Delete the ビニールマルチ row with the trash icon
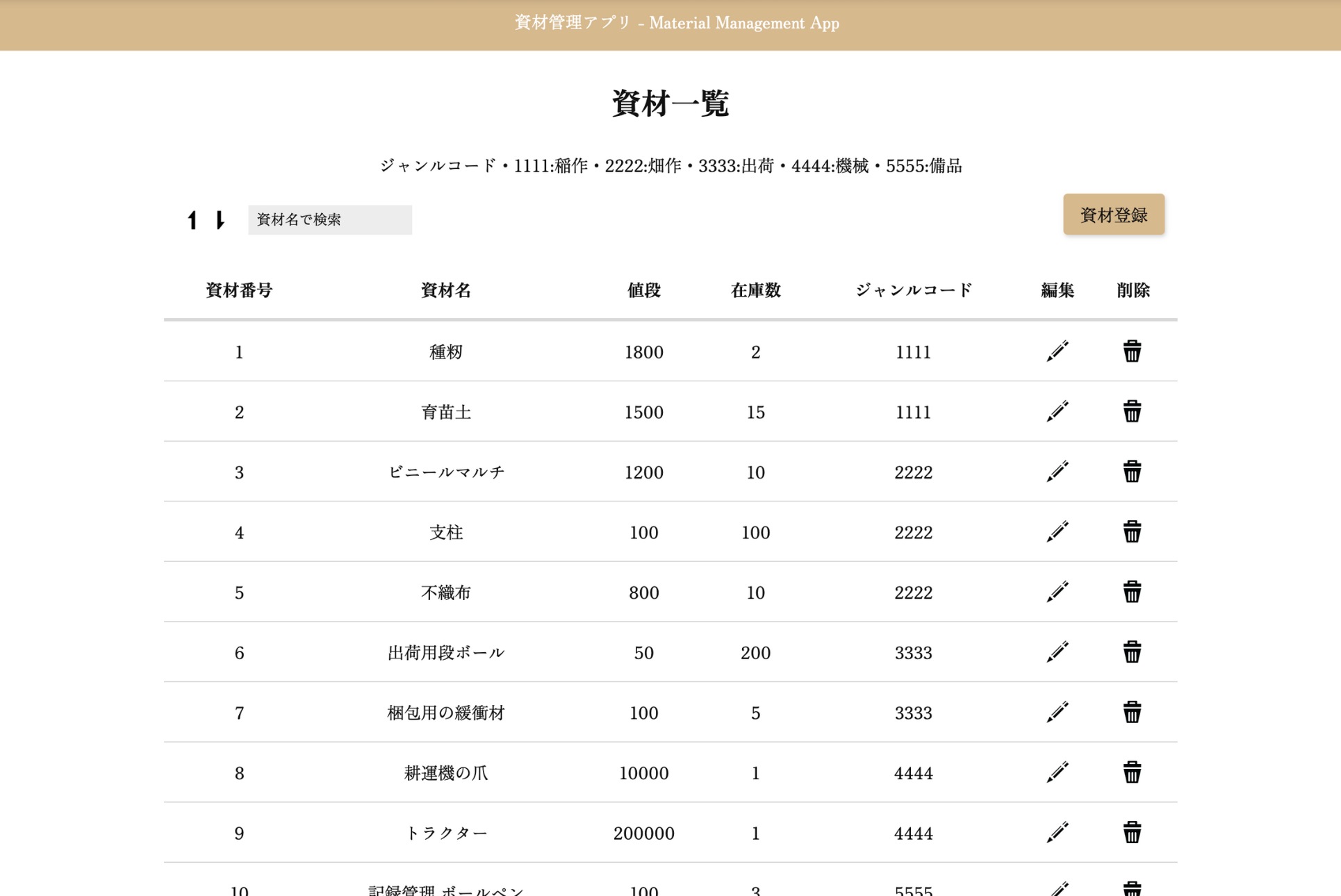Image resolution: width=1341 pixels, height=896 pixels. [x=1131, y=472]
